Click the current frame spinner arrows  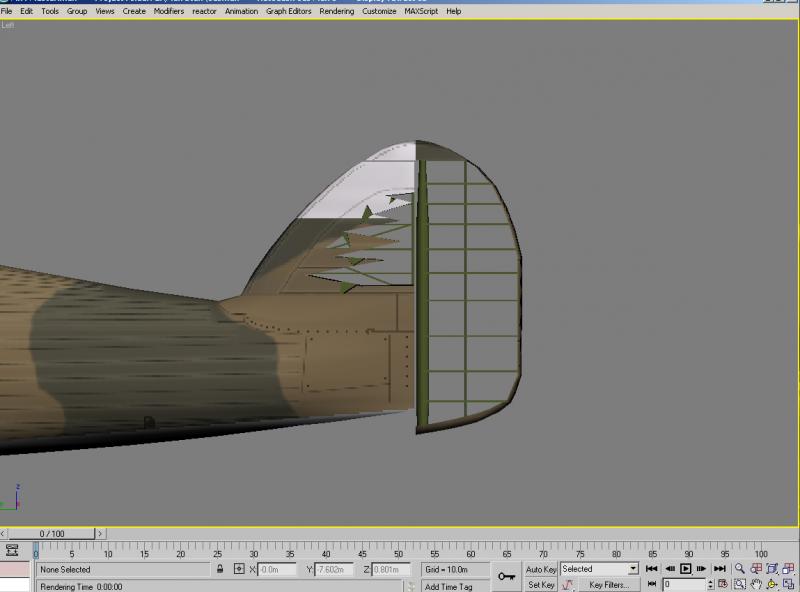point(711,584)
